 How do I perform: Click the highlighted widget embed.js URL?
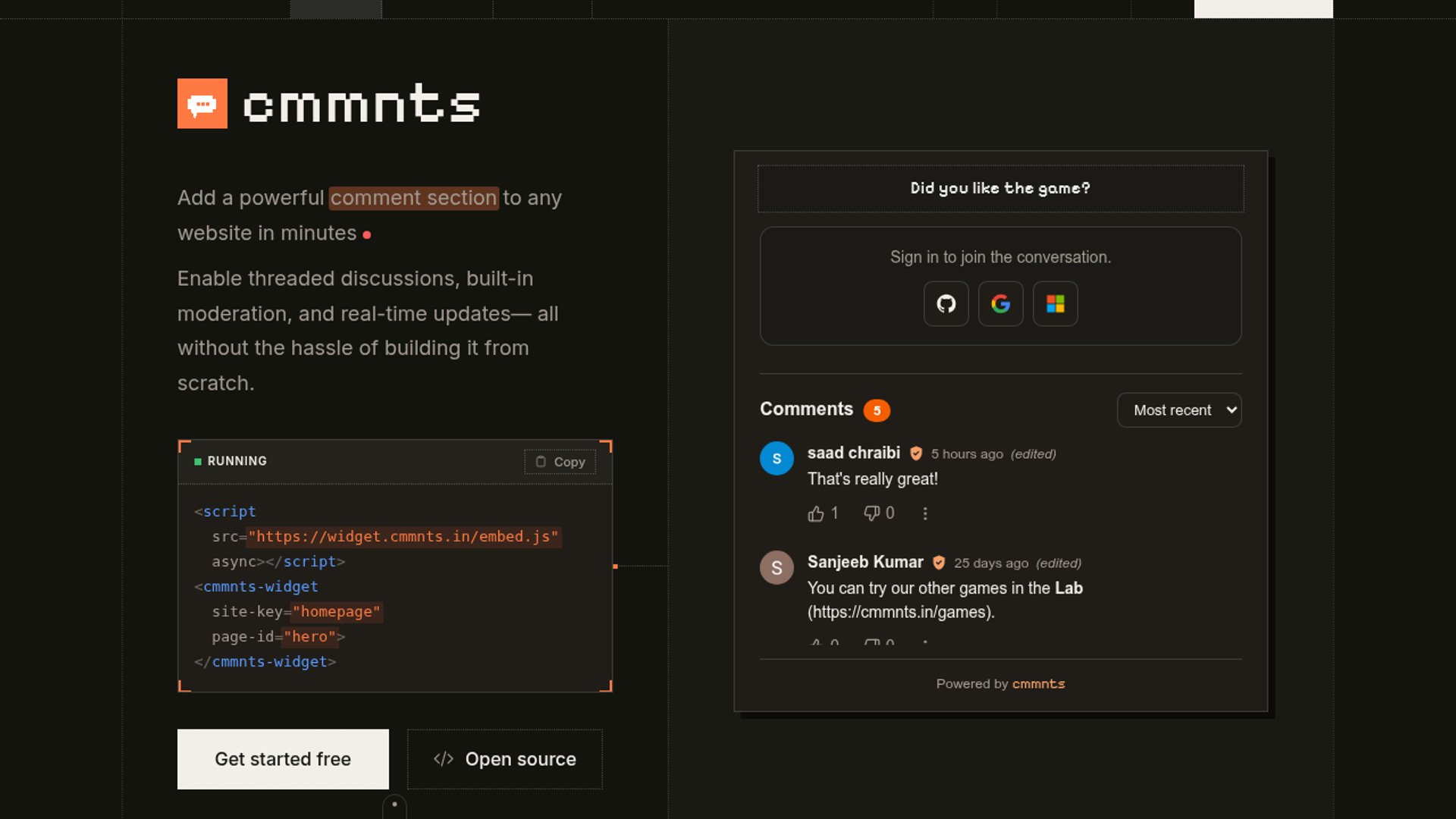coord(404,537)
